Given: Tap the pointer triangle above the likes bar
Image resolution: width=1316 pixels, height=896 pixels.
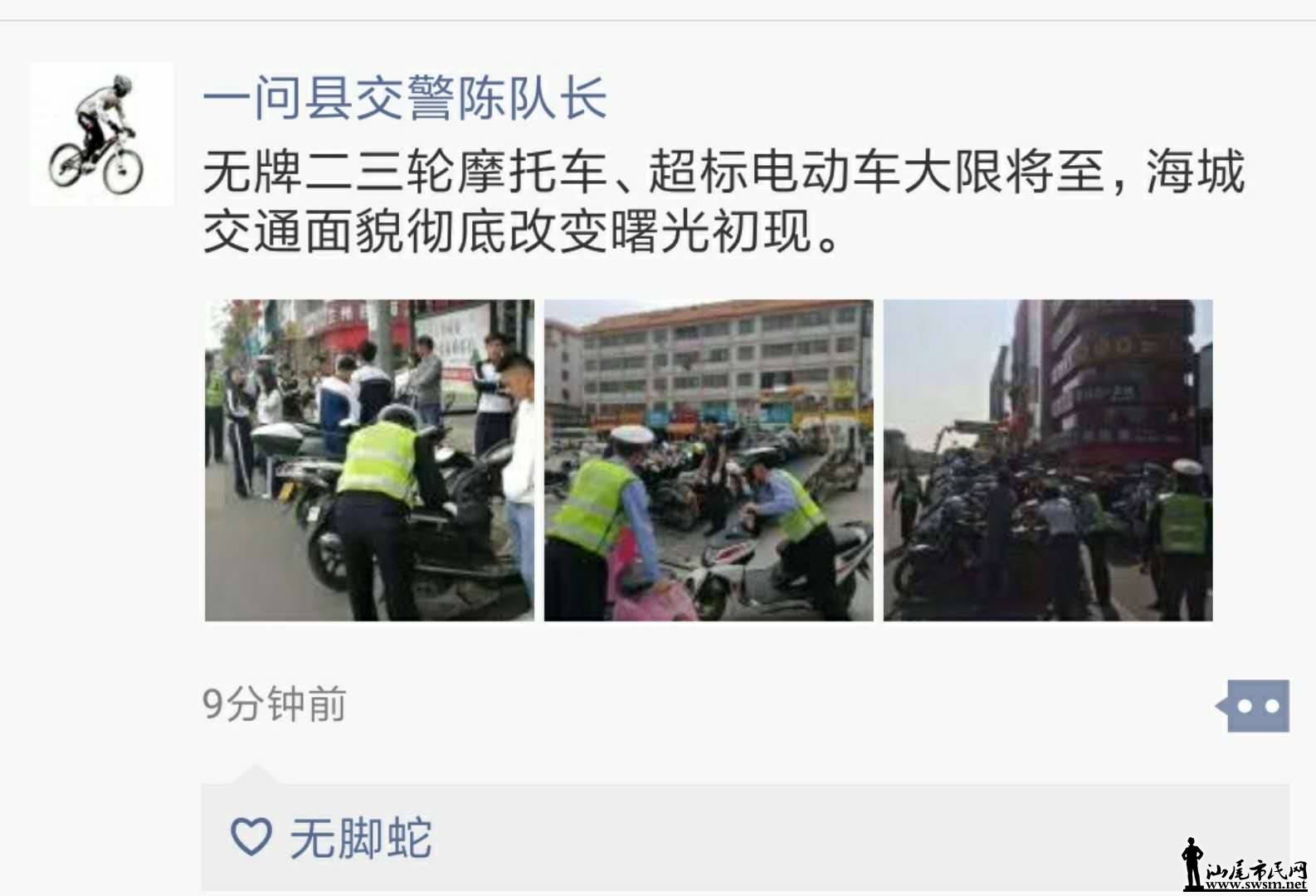Looking at the screenshot, I should [x=255, y=774].
